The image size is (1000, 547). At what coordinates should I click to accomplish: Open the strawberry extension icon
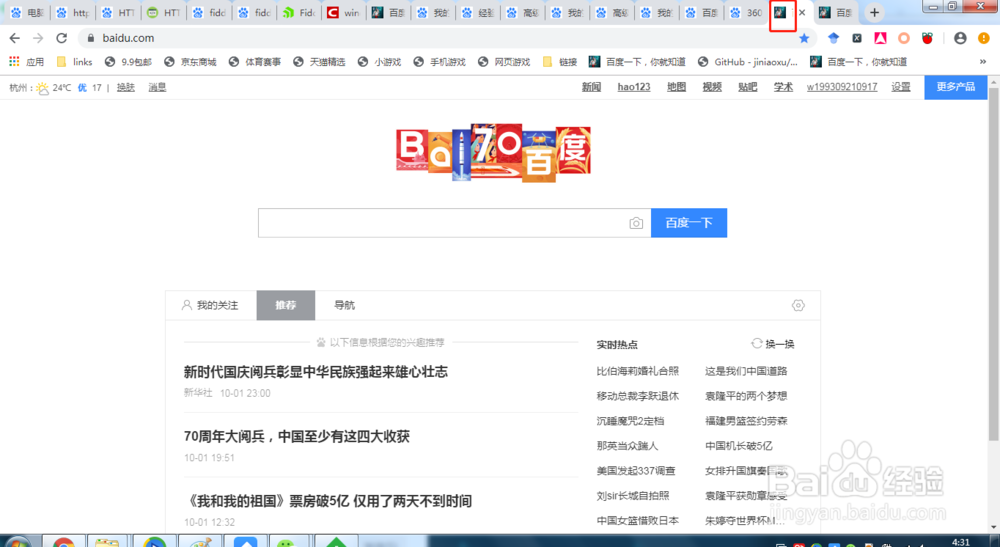[927, 38]
